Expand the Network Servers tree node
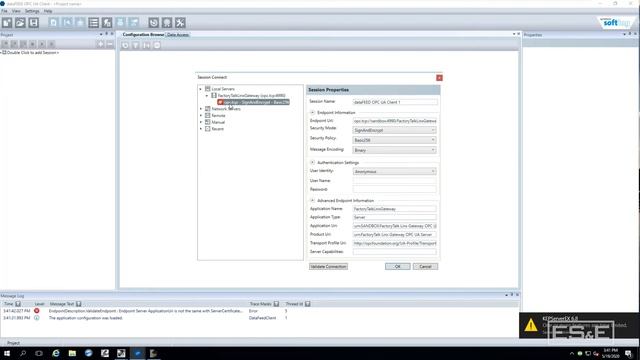 200,109
